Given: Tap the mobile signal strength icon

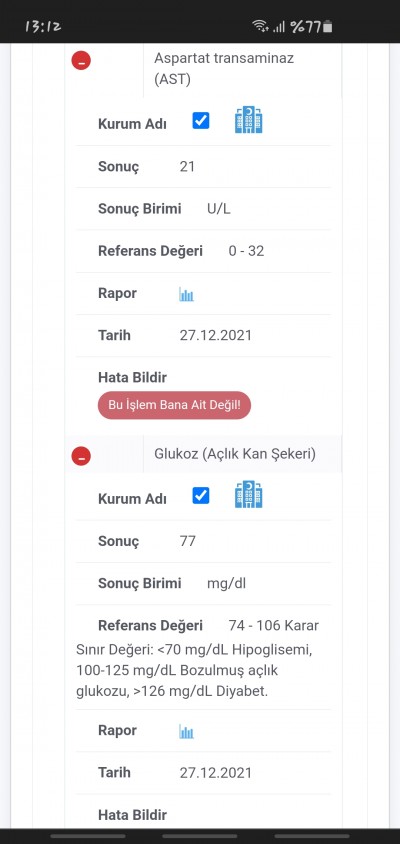Looking at the screenshot, I should [279, 26].
